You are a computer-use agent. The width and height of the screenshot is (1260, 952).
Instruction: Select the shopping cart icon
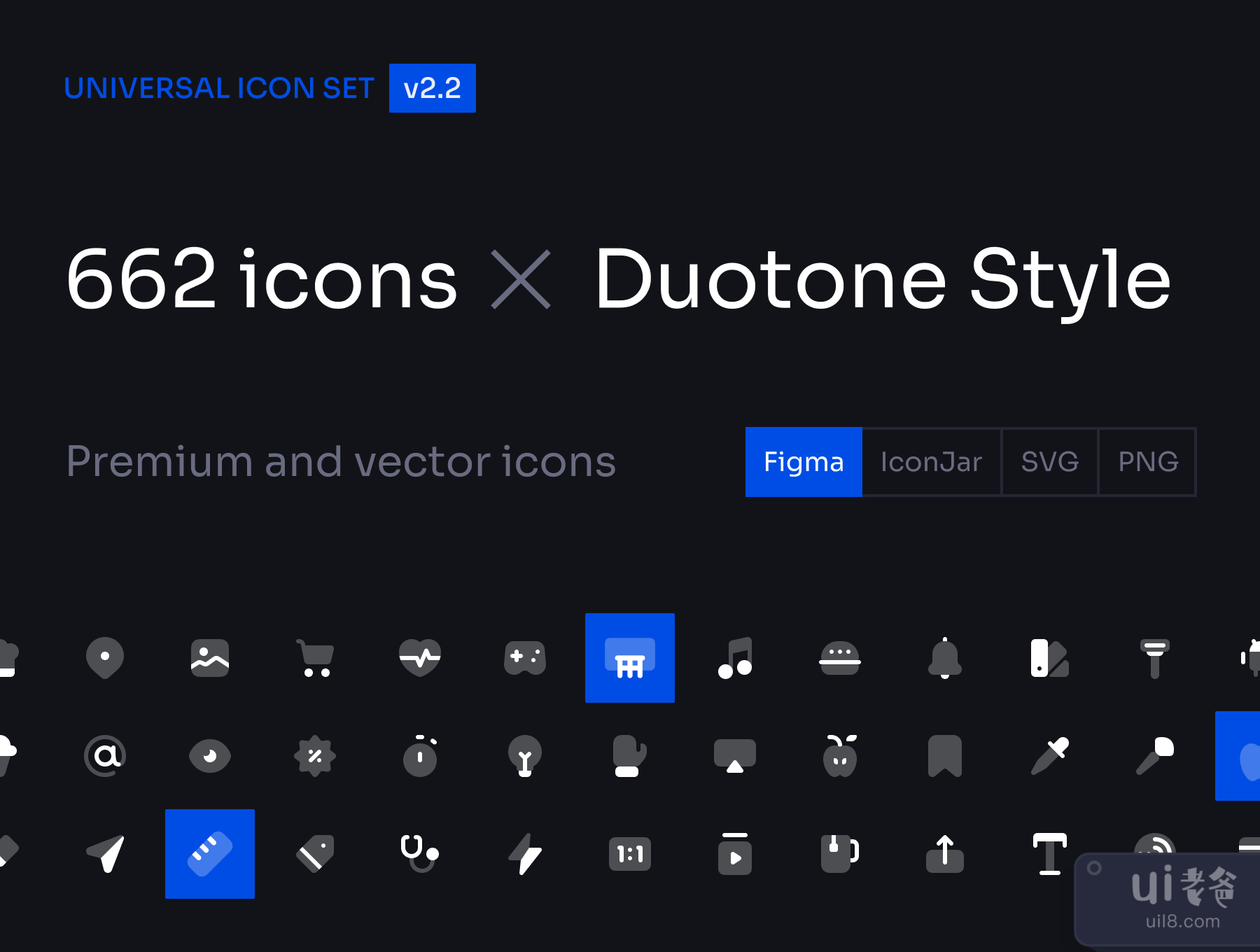(315, 658)
